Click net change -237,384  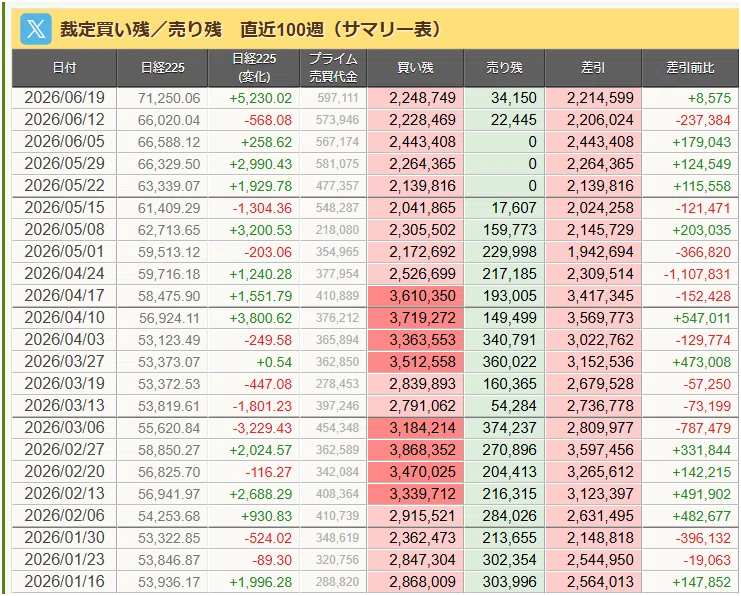pos(703,120)
